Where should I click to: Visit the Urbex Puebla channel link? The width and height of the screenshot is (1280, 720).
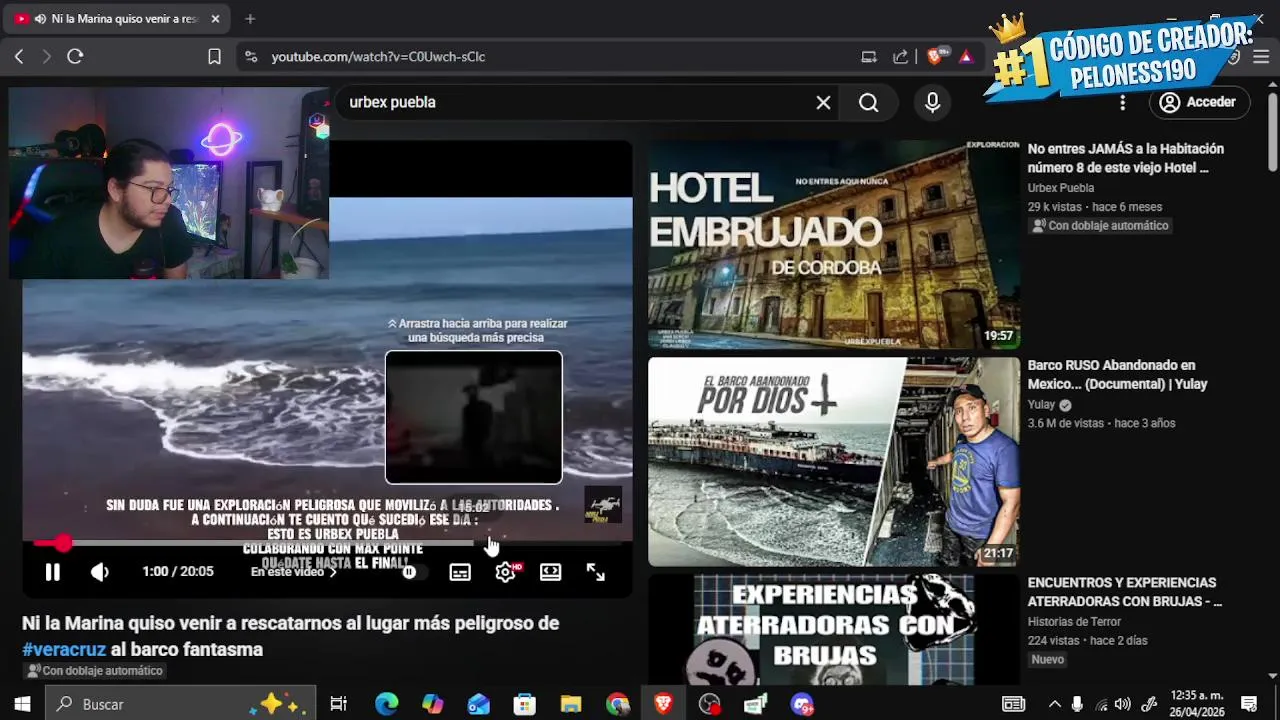pos(1061,188)
